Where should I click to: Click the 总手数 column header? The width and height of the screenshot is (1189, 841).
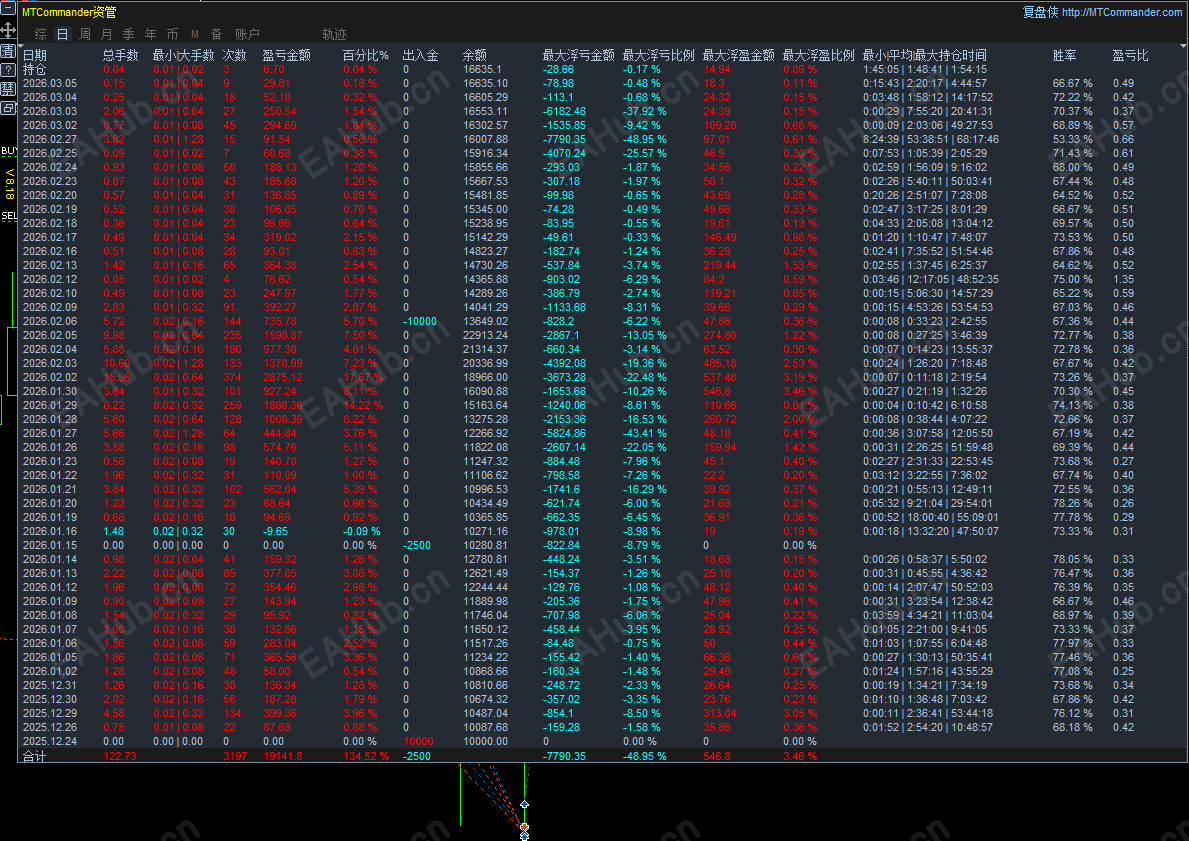click(x=121, y=55)
